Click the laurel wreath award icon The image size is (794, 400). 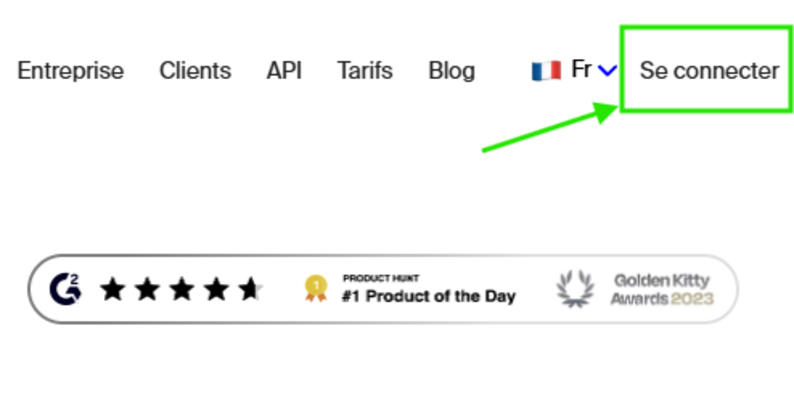pos(577,289)
